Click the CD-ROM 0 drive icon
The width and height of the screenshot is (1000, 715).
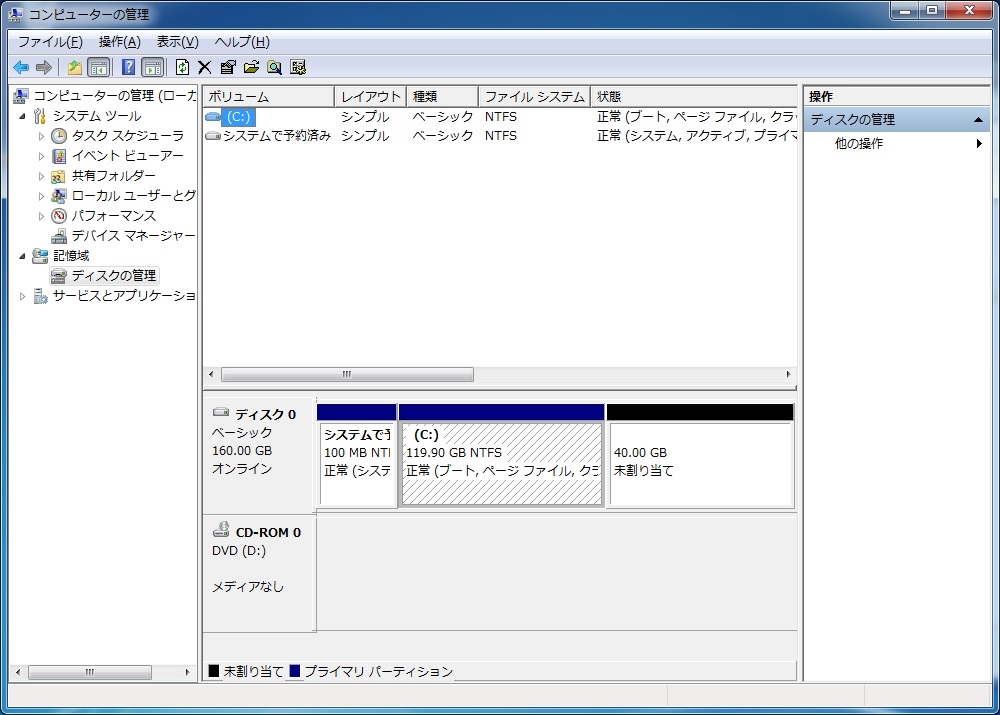[221, 529]
